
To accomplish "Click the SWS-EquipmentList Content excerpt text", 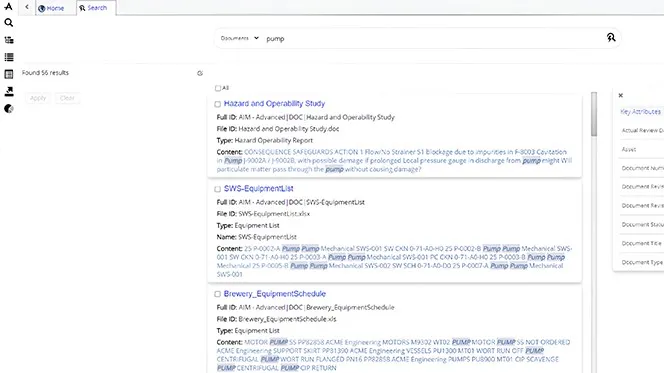I will point(394,261).
